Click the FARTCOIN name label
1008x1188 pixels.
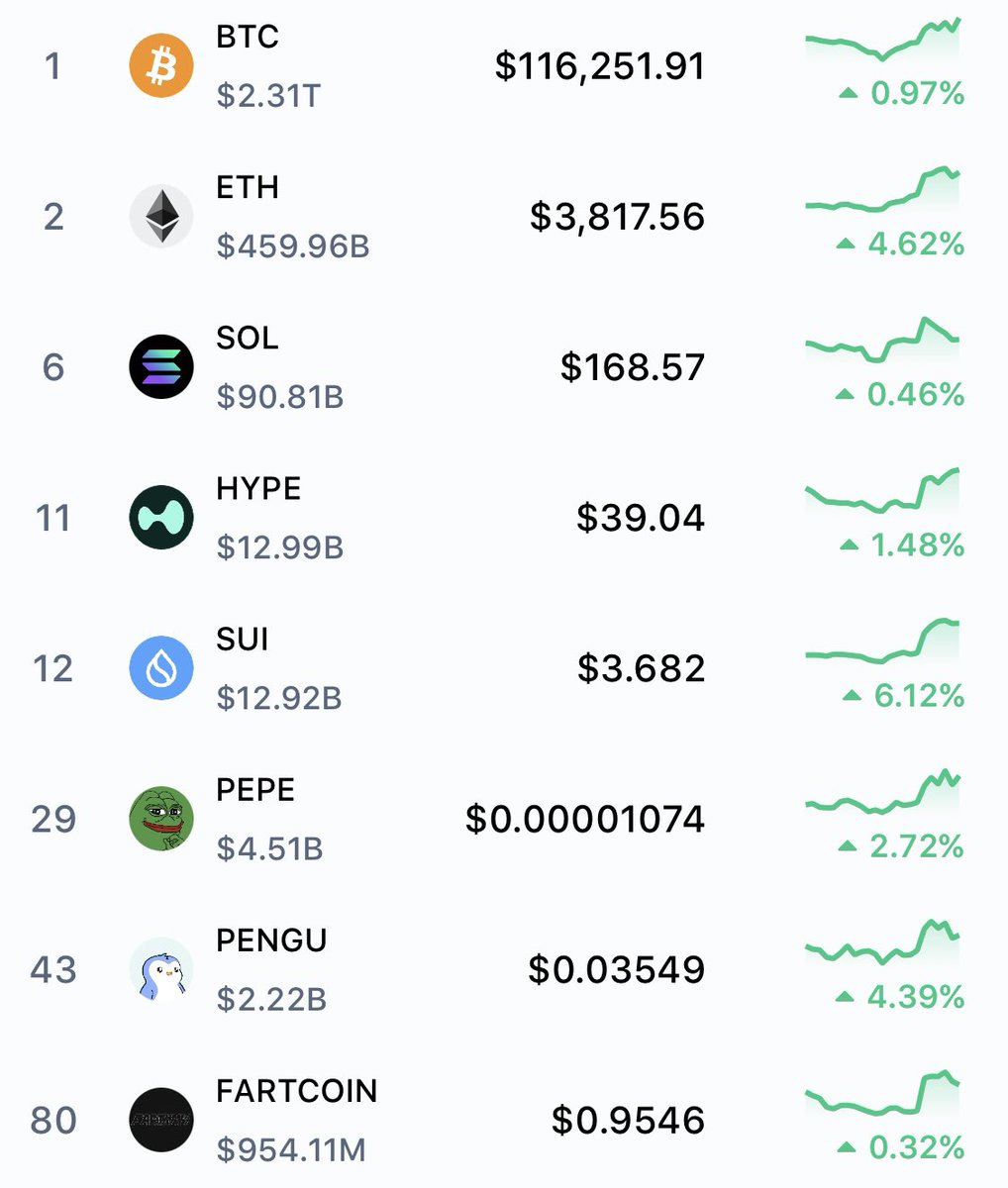297,1091
